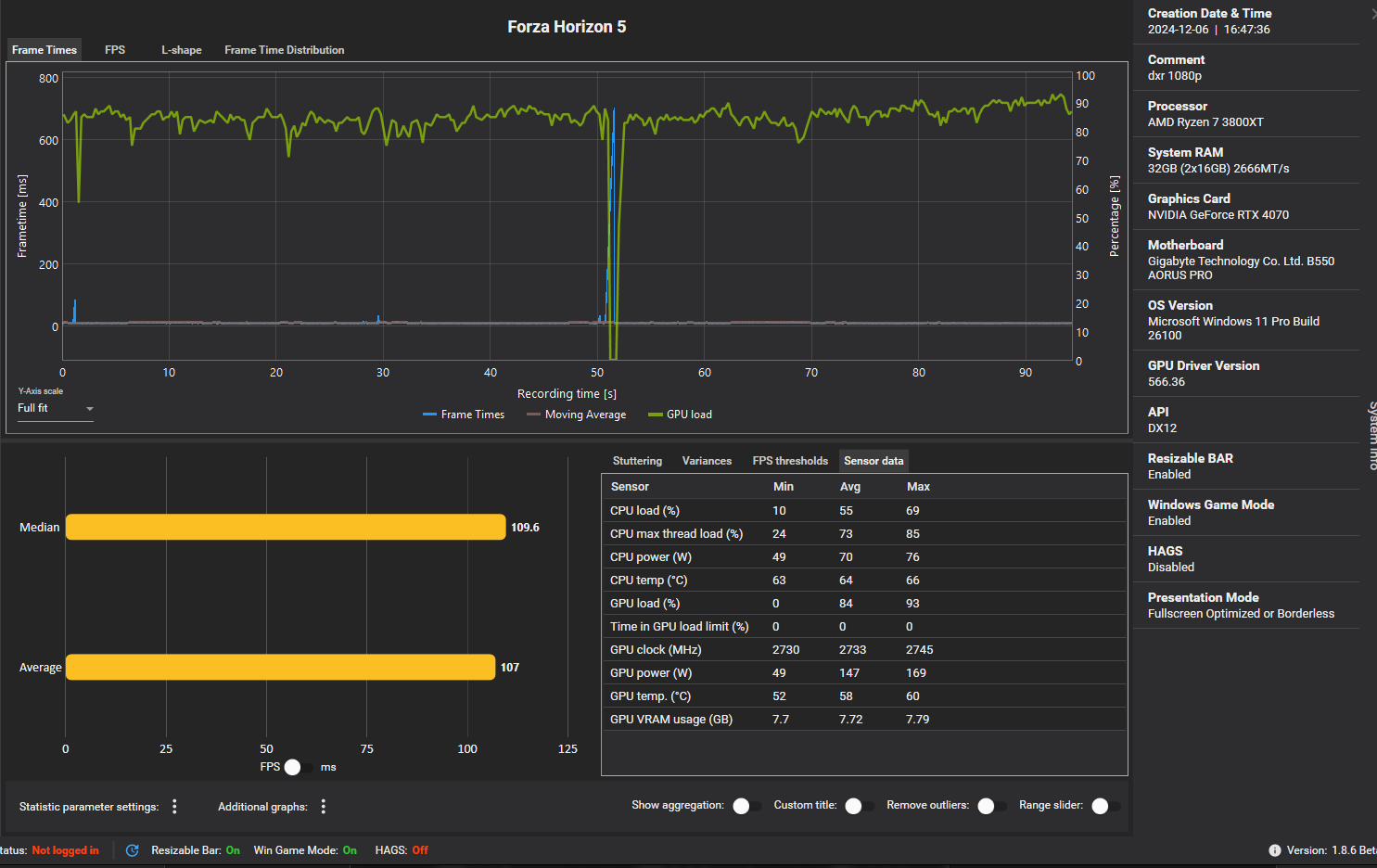The image size is (1377, 868).
Task: Click the 'Version: 1.8.6' status text
Action: click(x=1332, y=850)
